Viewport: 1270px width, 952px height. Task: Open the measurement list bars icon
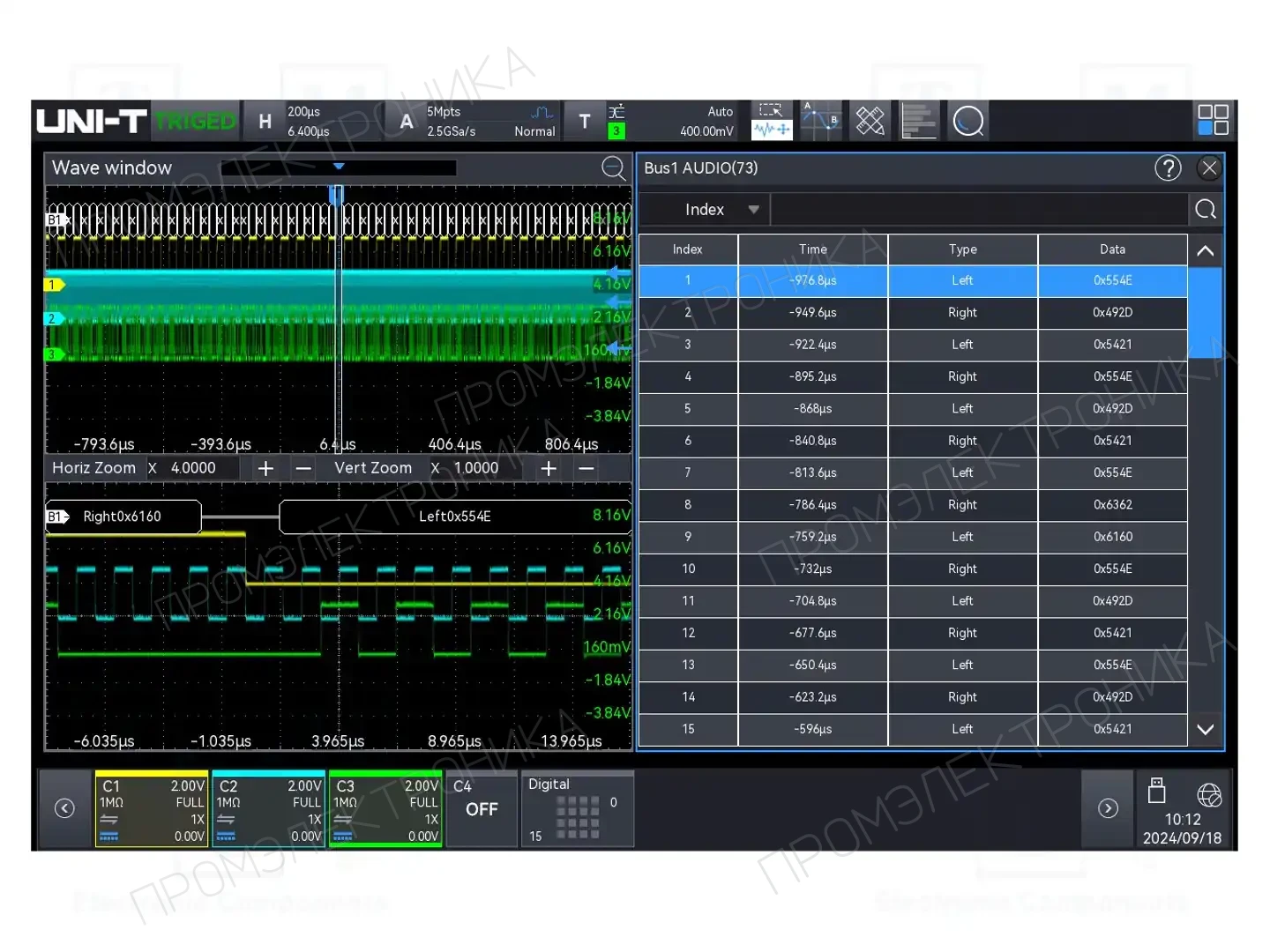[919, 121]
